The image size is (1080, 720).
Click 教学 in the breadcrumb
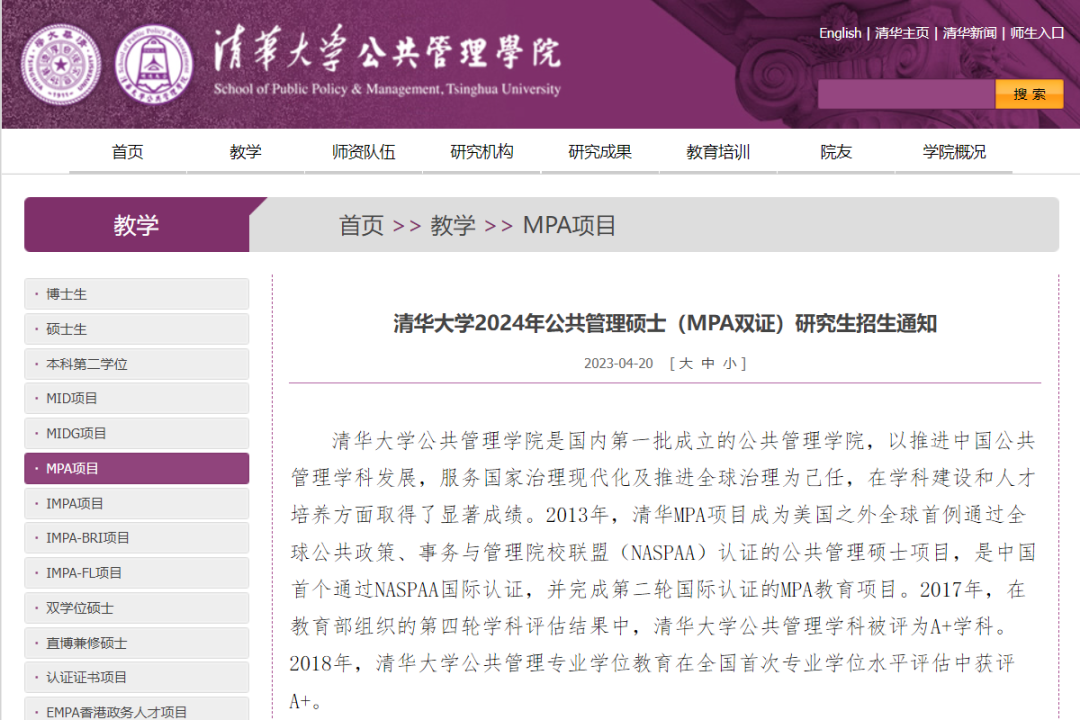[x=453, y=225]
